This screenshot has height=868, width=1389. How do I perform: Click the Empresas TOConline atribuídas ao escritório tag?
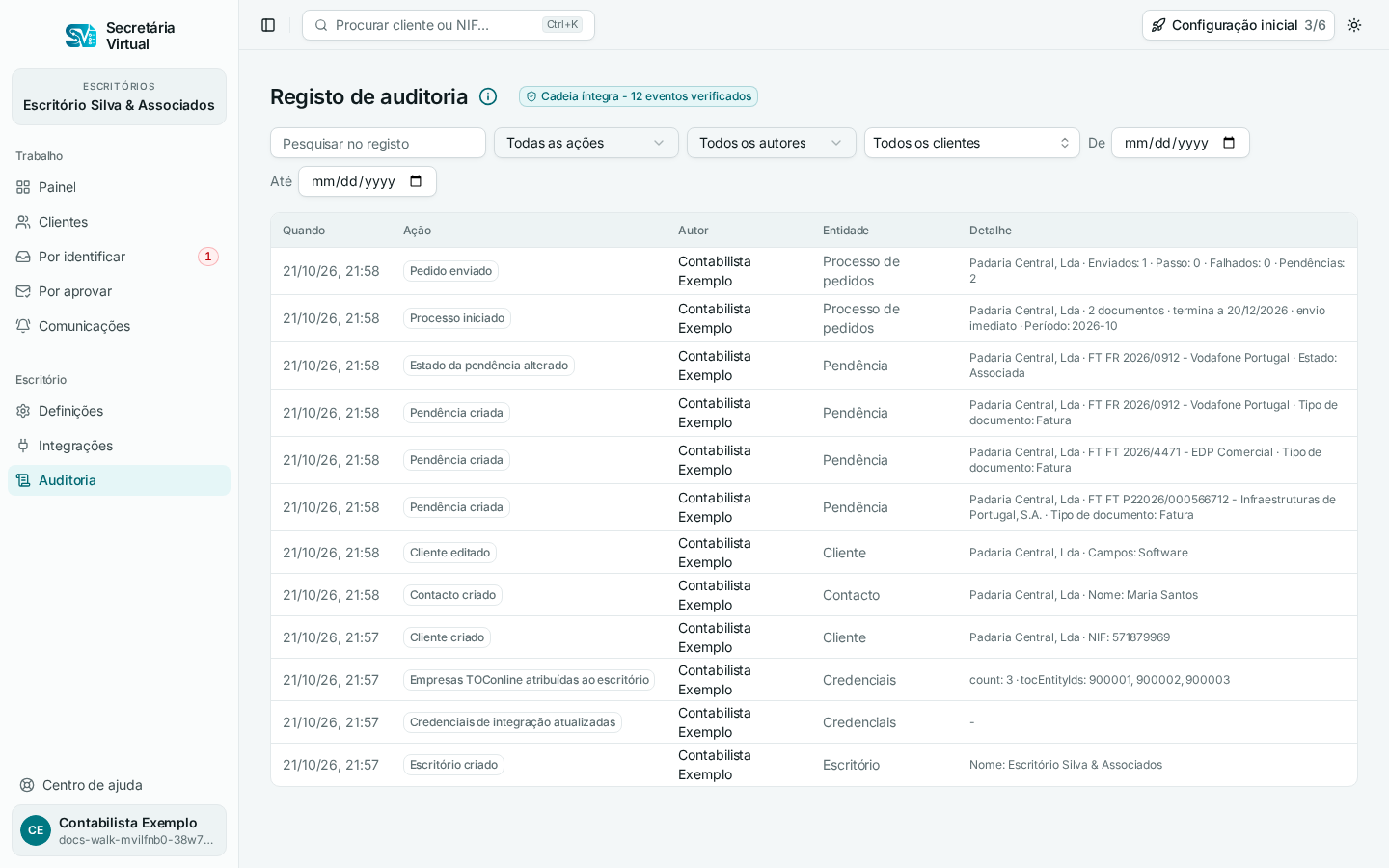pos(529,680)
